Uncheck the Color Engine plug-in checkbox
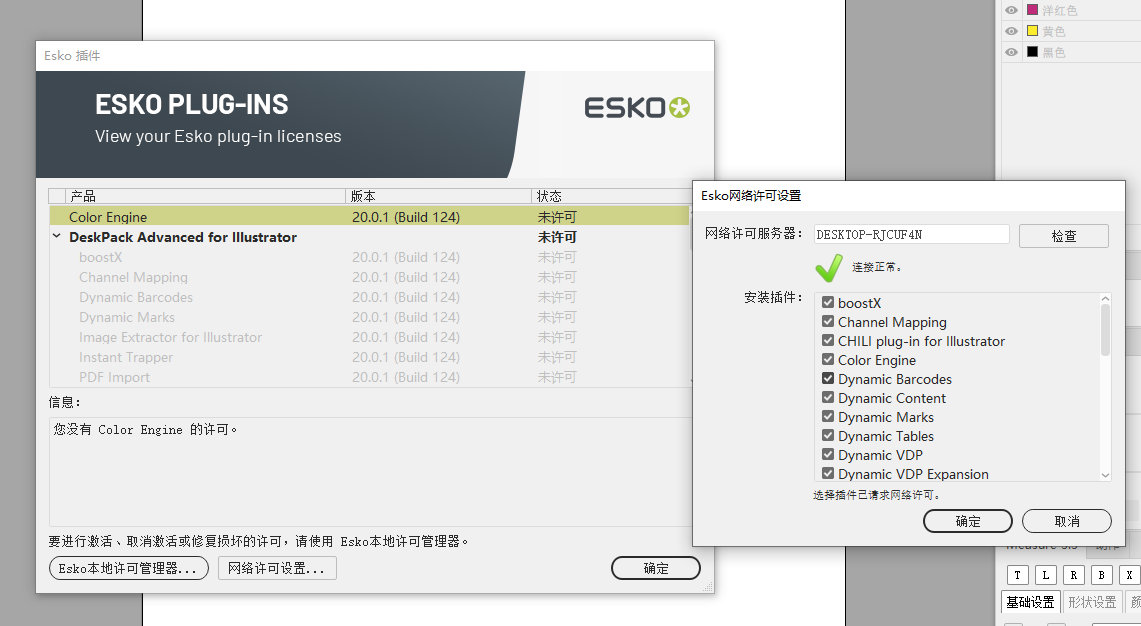This screenshot has width=1141, height=626. [828, 359]
